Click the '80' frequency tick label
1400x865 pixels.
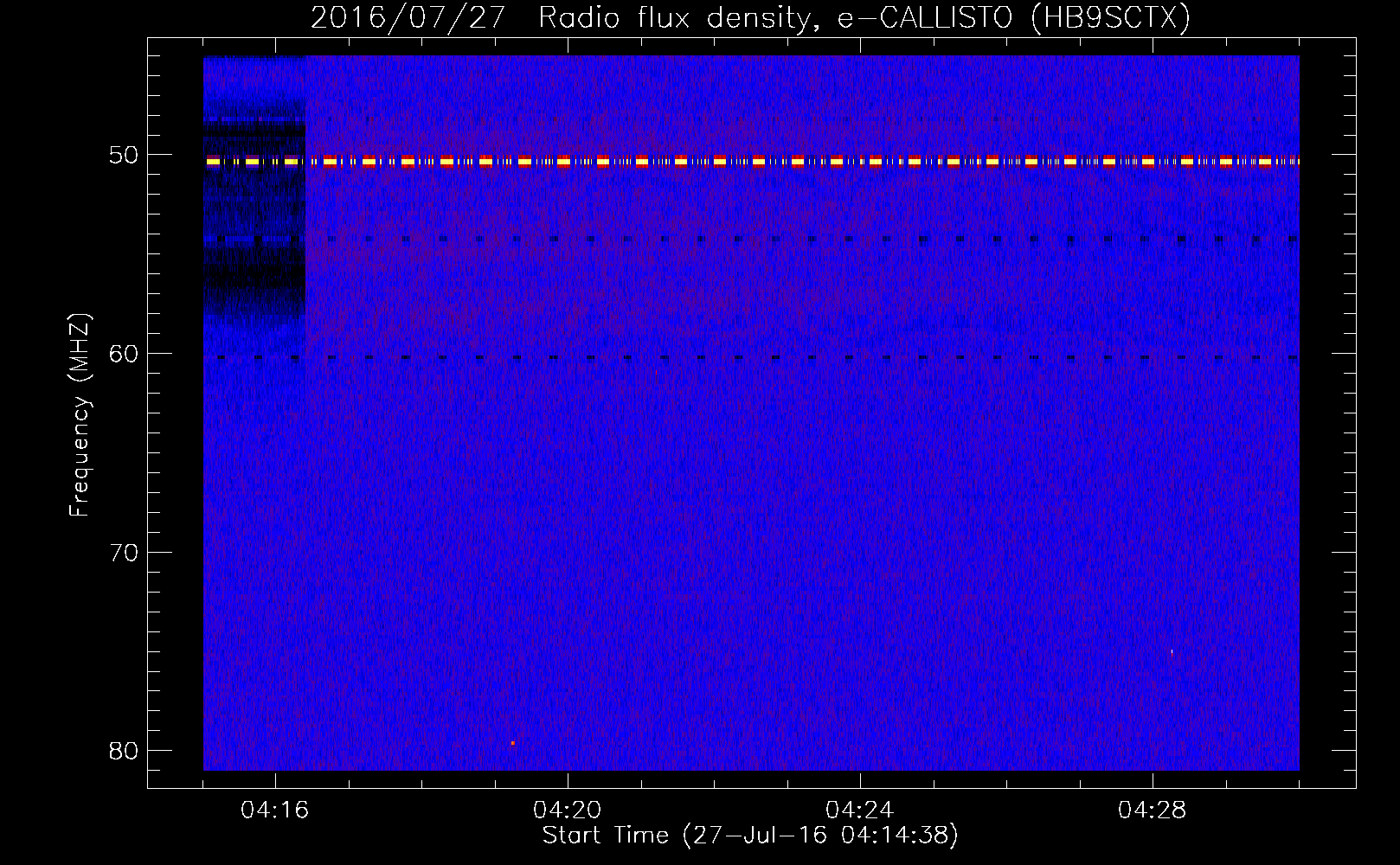click(124, 751)
